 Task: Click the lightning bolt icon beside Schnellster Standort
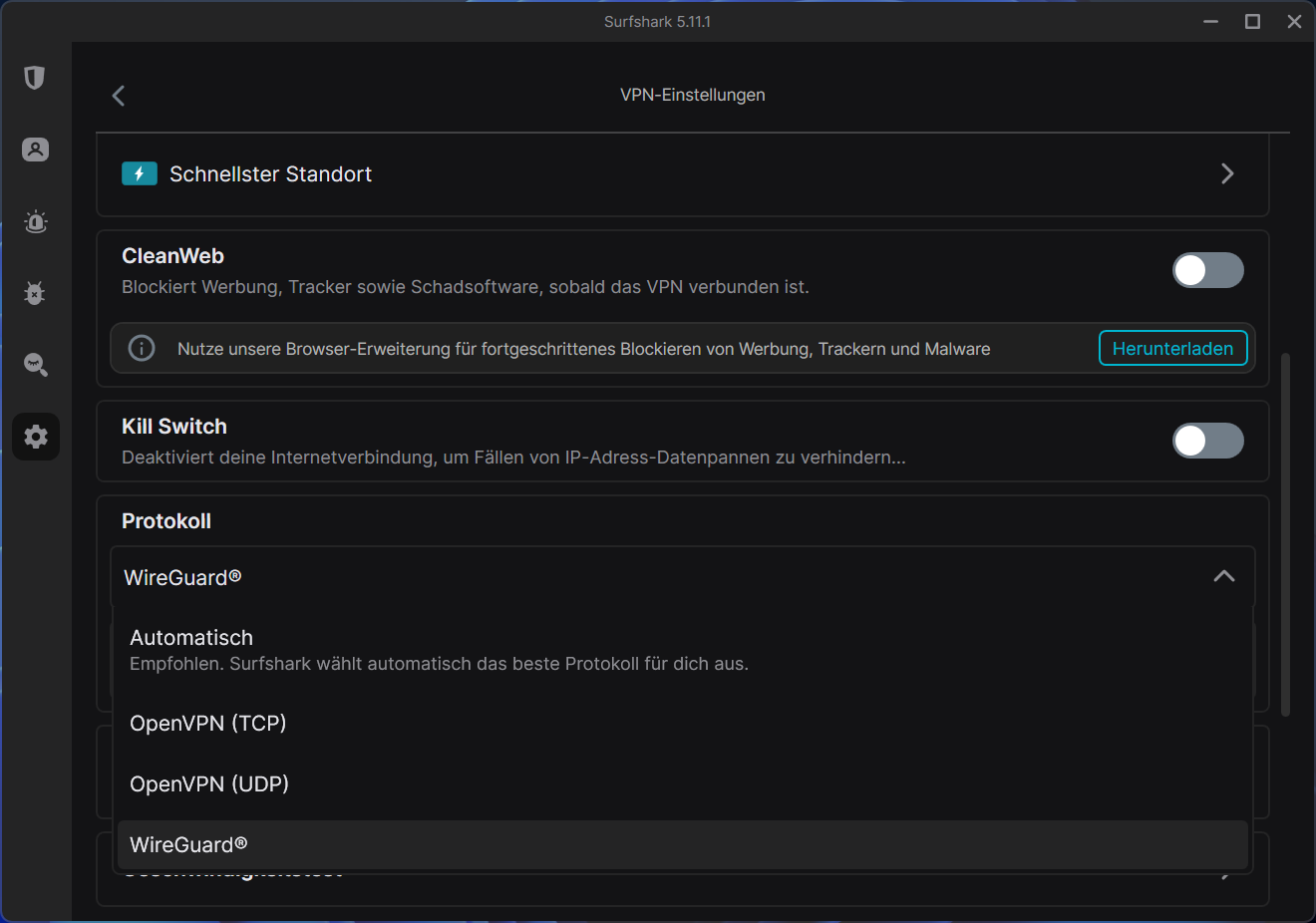pos(140,174)
